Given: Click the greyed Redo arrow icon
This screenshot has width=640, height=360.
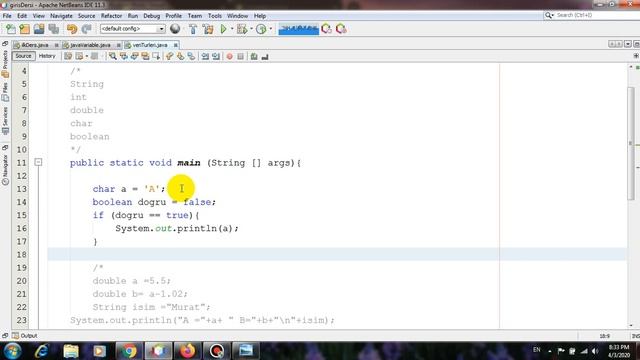Looking at the screenshot, I should coord(86,29).
